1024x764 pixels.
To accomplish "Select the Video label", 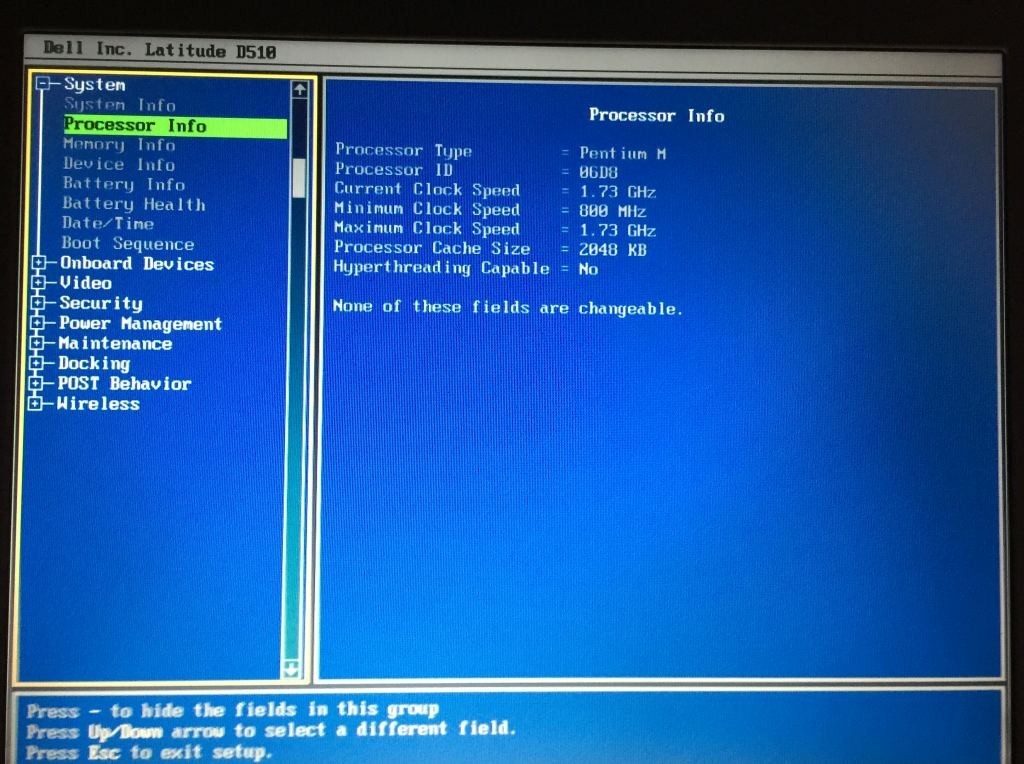I will [x=85, y=283].
